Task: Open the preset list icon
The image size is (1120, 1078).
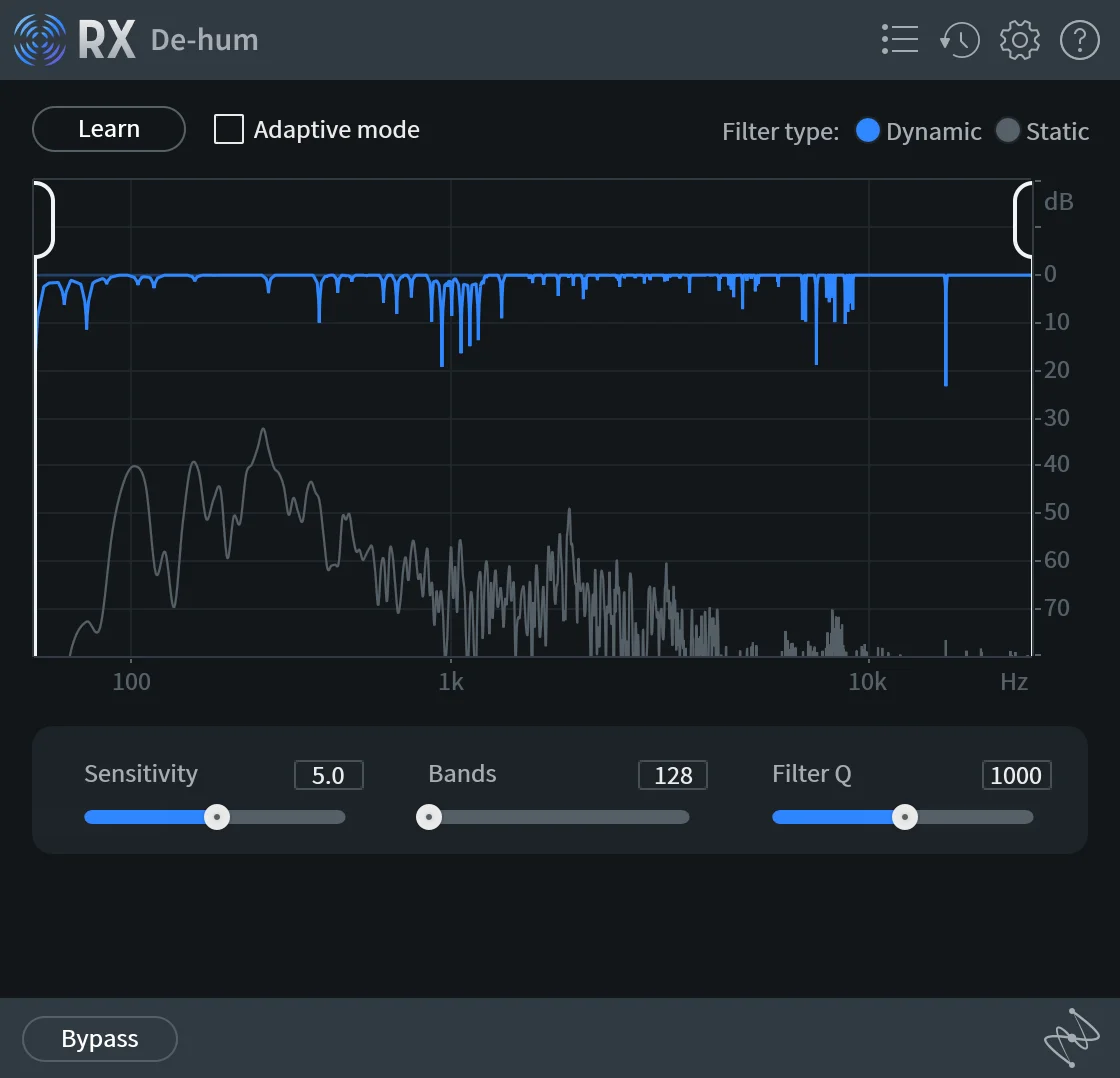Action: 900,39
